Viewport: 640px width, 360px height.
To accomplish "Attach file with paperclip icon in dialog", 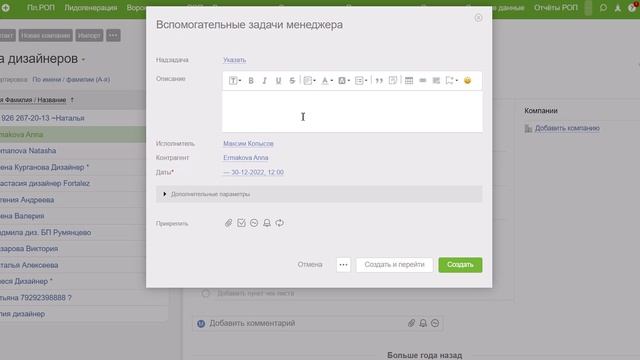I will tap(228, 223).
